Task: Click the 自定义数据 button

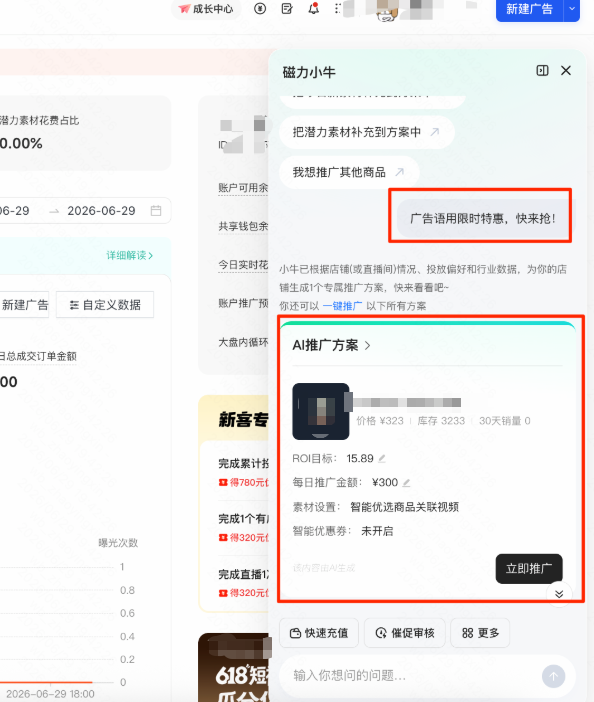Action: (x=105, y=305)
